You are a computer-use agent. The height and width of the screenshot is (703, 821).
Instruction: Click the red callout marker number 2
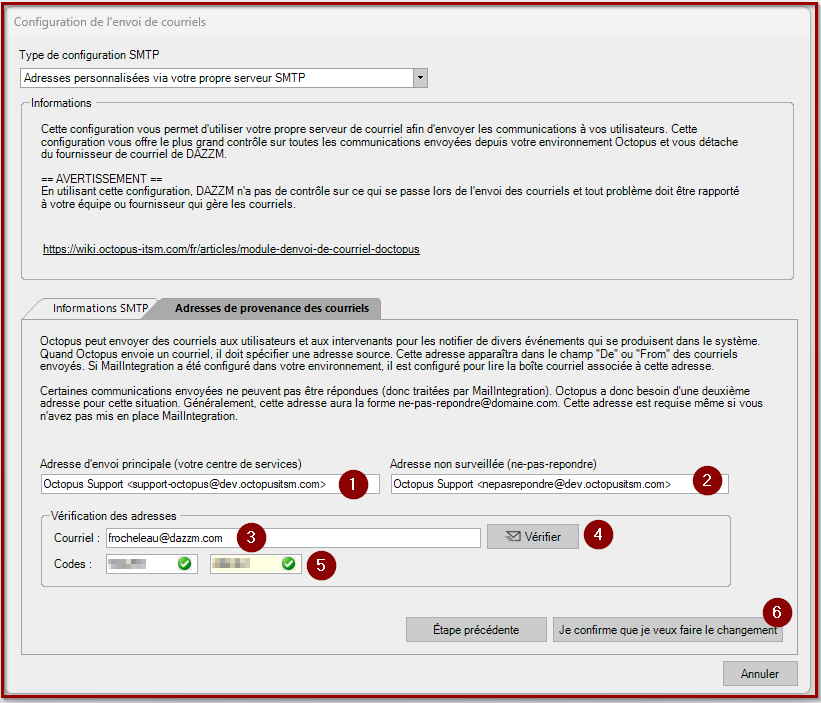pos(707,480)
